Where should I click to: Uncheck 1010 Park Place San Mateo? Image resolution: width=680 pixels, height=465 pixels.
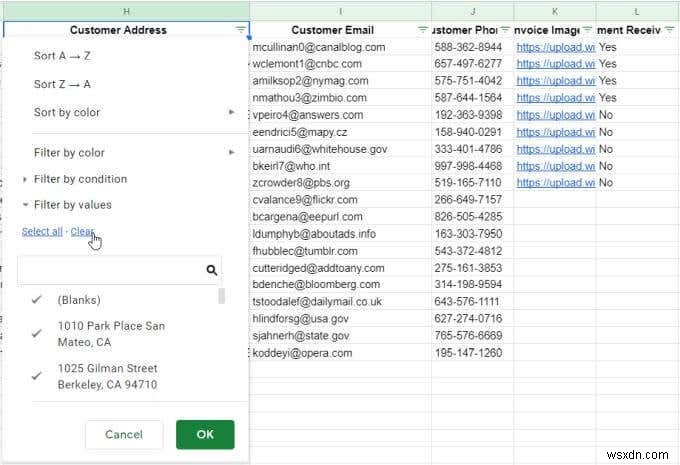click(x=37, y=333)
